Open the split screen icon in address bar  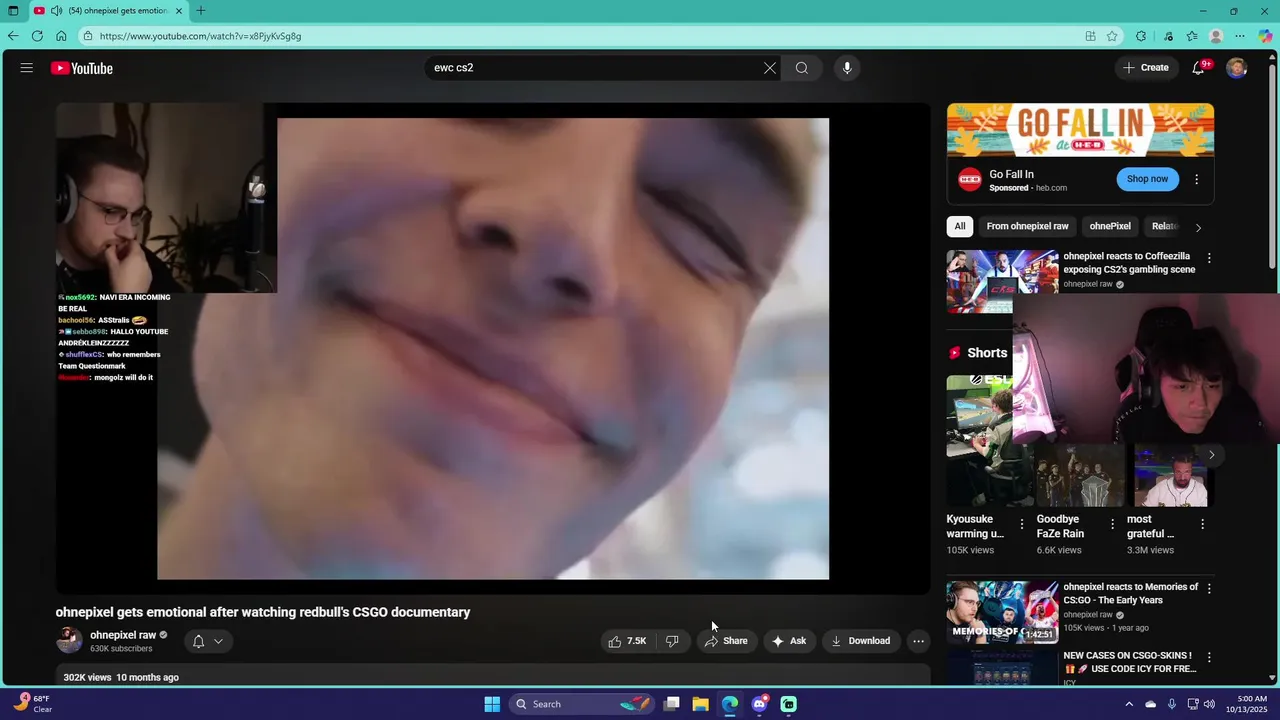(1090, 36)
